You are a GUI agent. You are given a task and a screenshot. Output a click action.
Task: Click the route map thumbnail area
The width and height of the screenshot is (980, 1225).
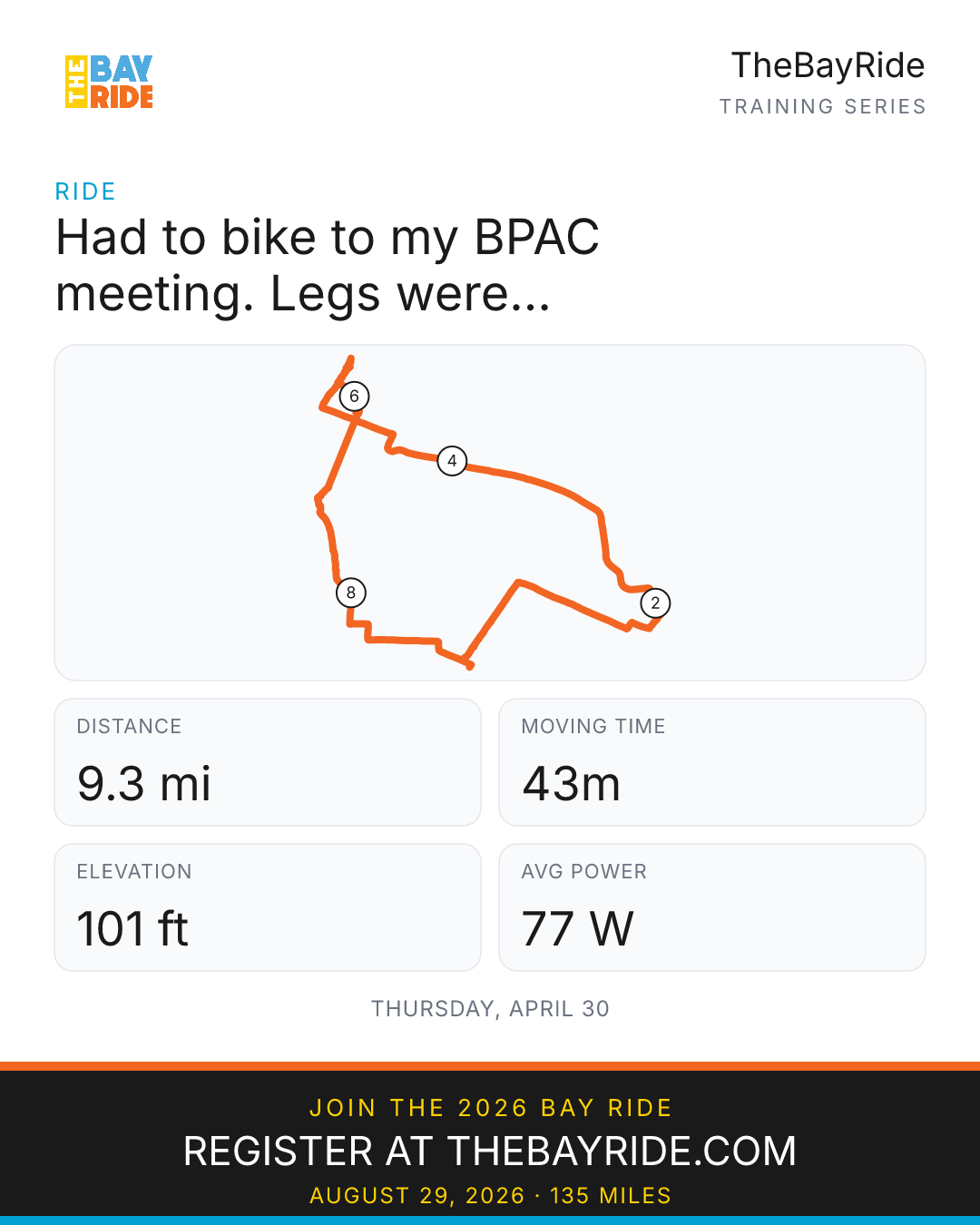[490, 513]
